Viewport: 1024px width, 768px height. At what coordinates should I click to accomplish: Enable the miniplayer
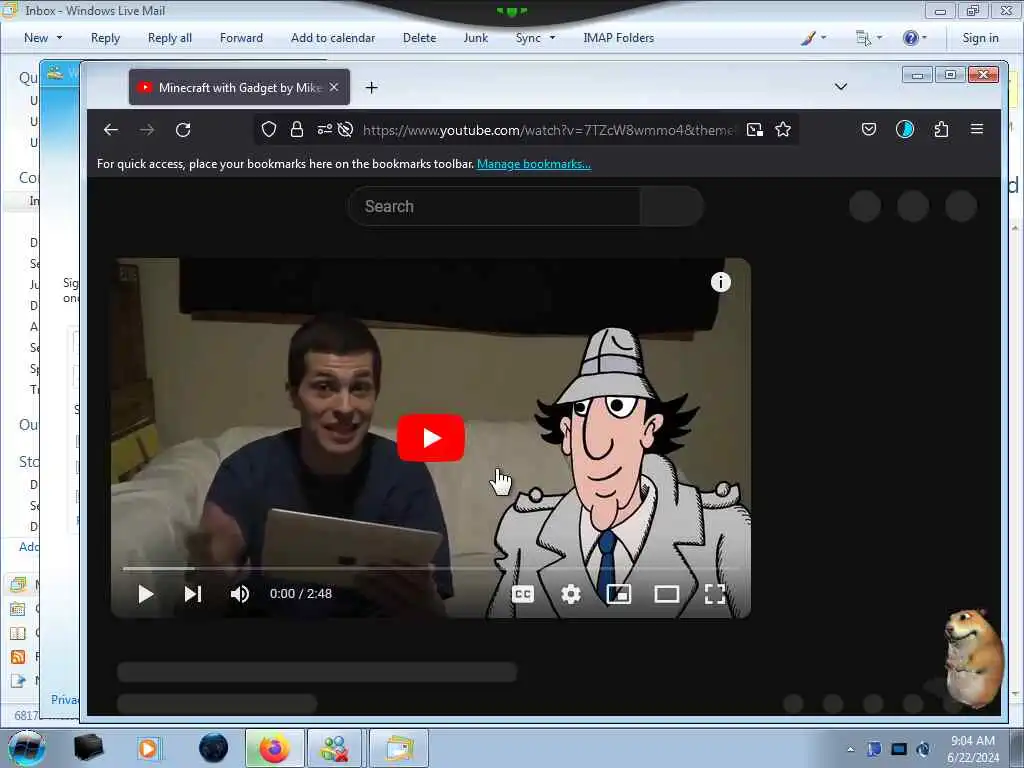(x=618, y=594)
